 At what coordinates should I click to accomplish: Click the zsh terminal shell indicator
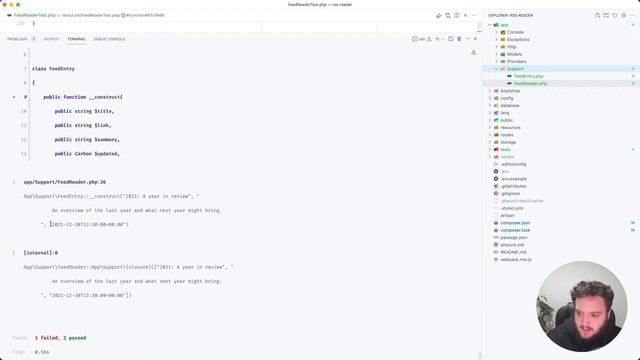pos(418,39)
